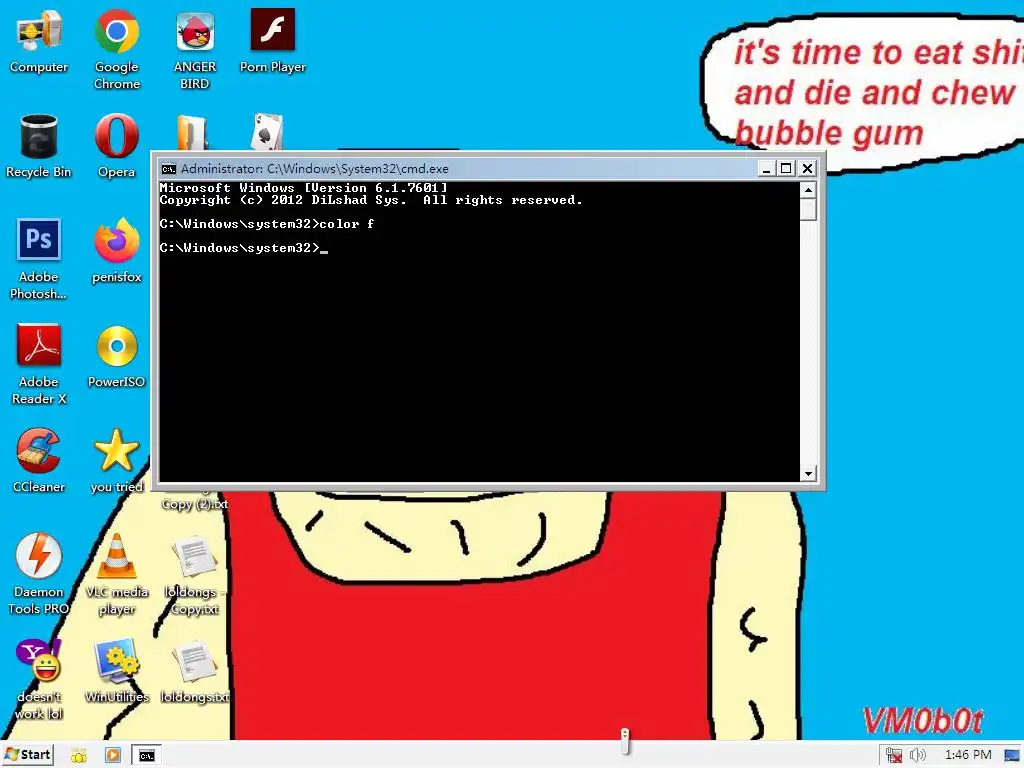Image resolution: width=1024 pixels, height=768 pixels.
Task: Launch Daemon Tools PRO icon
Action: (x=39, y=573)
